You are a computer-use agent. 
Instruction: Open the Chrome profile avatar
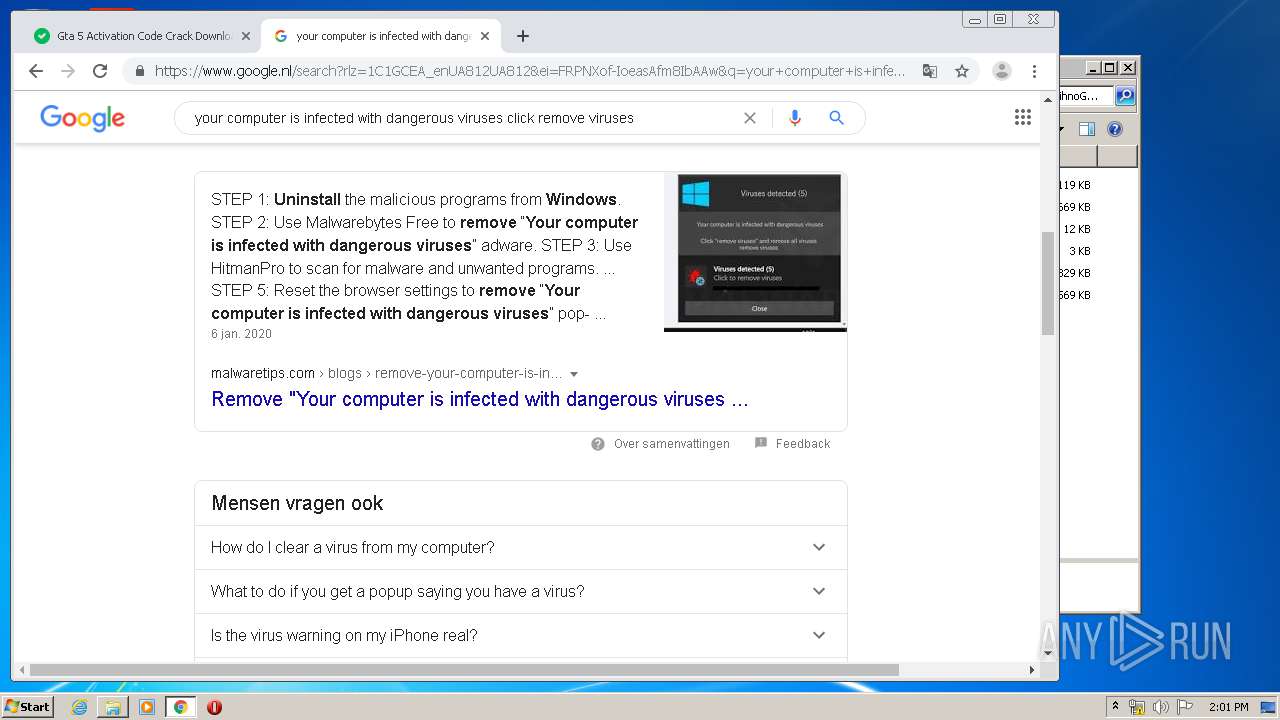coord(1002,71)
